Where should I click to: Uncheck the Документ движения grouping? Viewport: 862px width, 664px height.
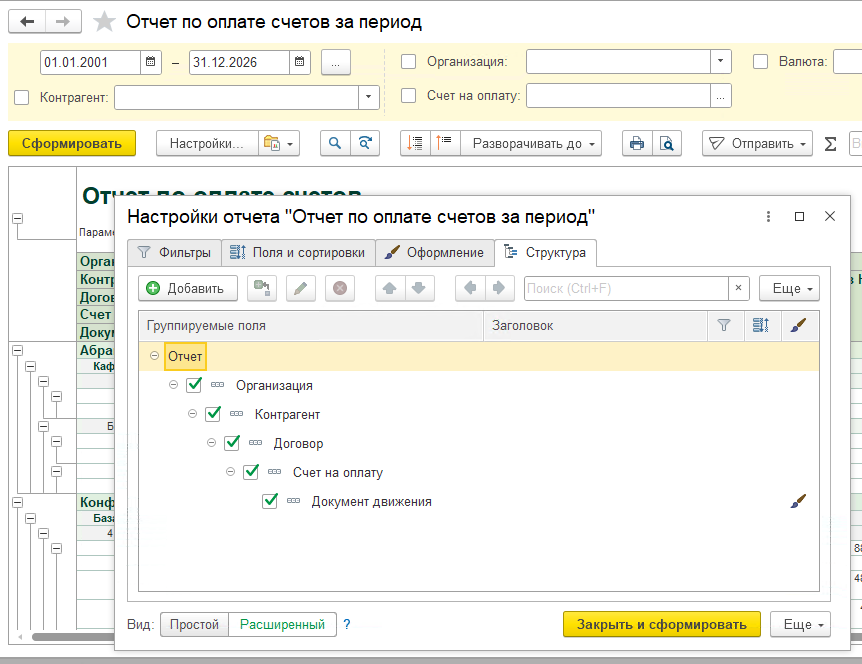click(270, 501)
